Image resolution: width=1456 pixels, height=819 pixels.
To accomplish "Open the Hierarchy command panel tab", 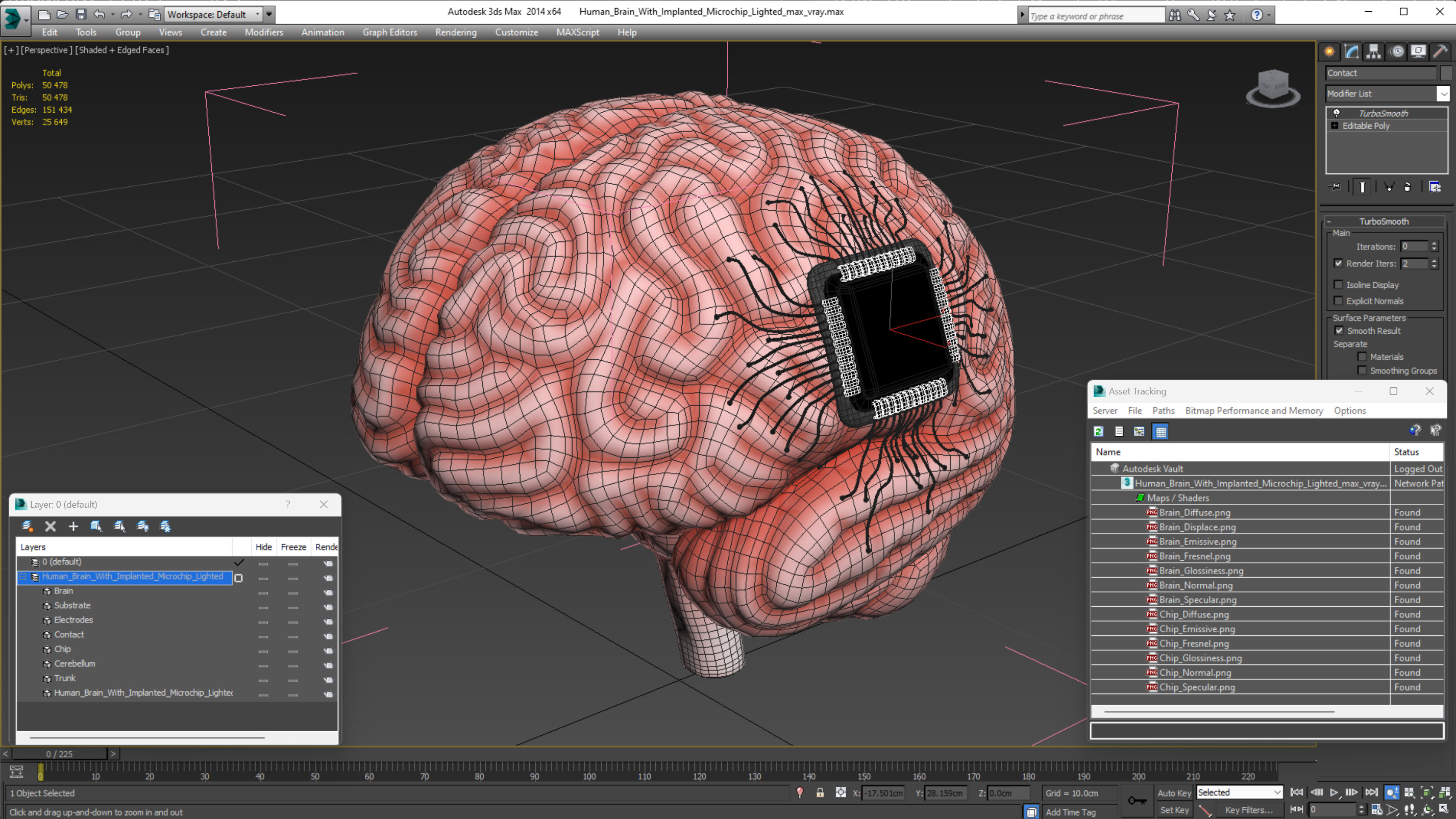I will click(x=1373, y=52).
